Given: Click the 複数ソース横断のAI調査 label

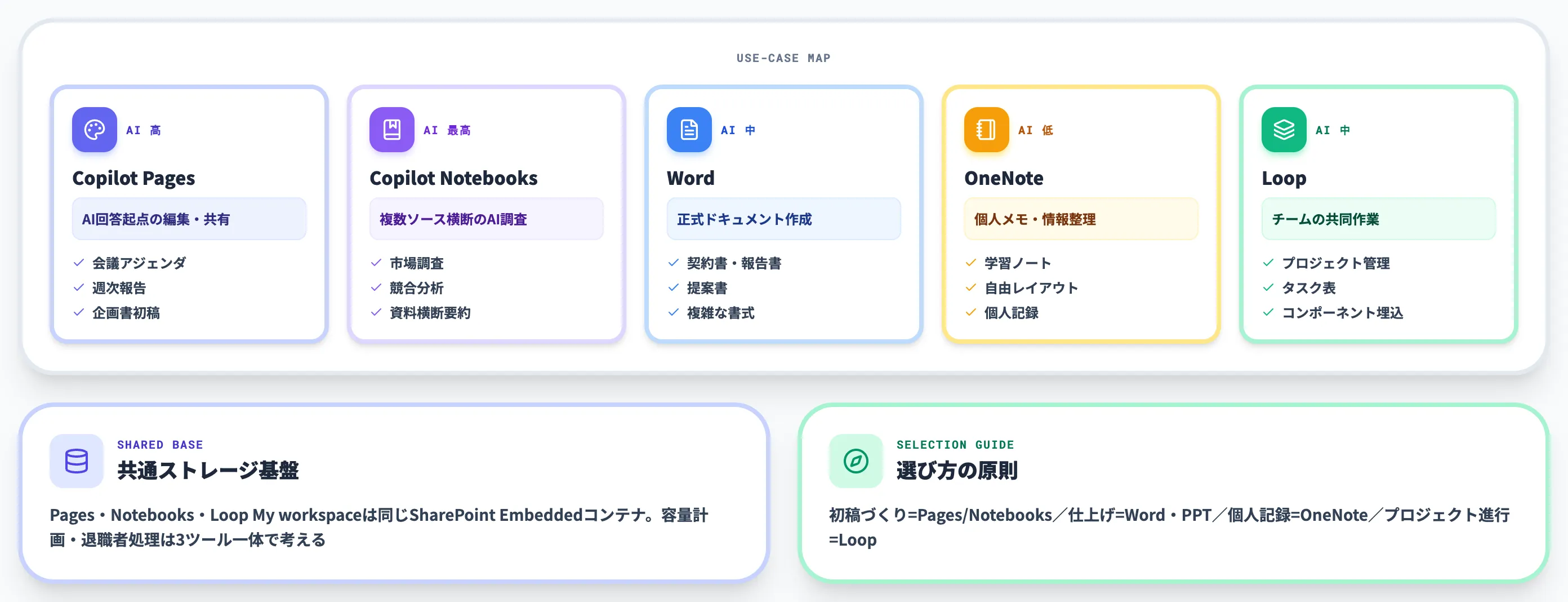Looking at the screenshot, I should pos(487,219).
